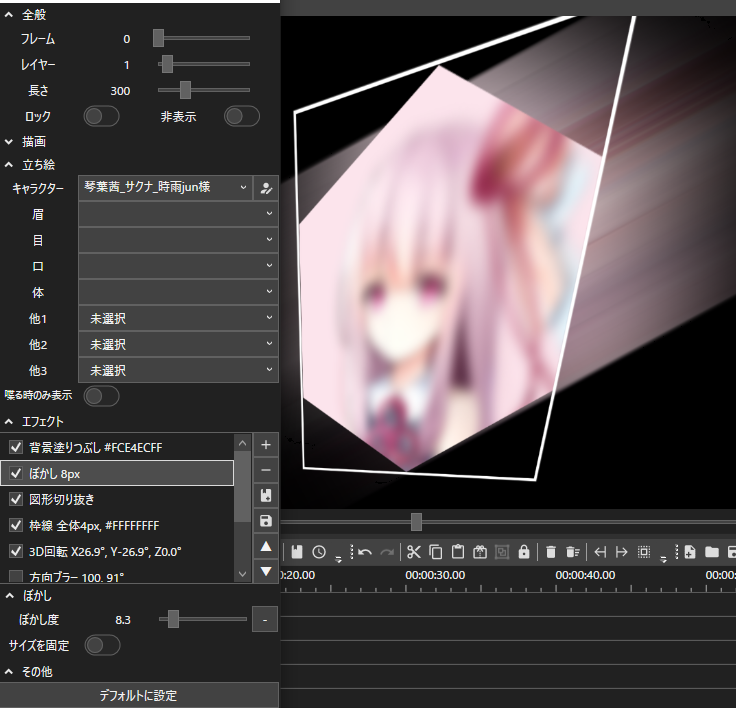Screen dimensions: 736x708
Task: Click effect list scrollbar down arrow
Action: click(x=242, y=573)
